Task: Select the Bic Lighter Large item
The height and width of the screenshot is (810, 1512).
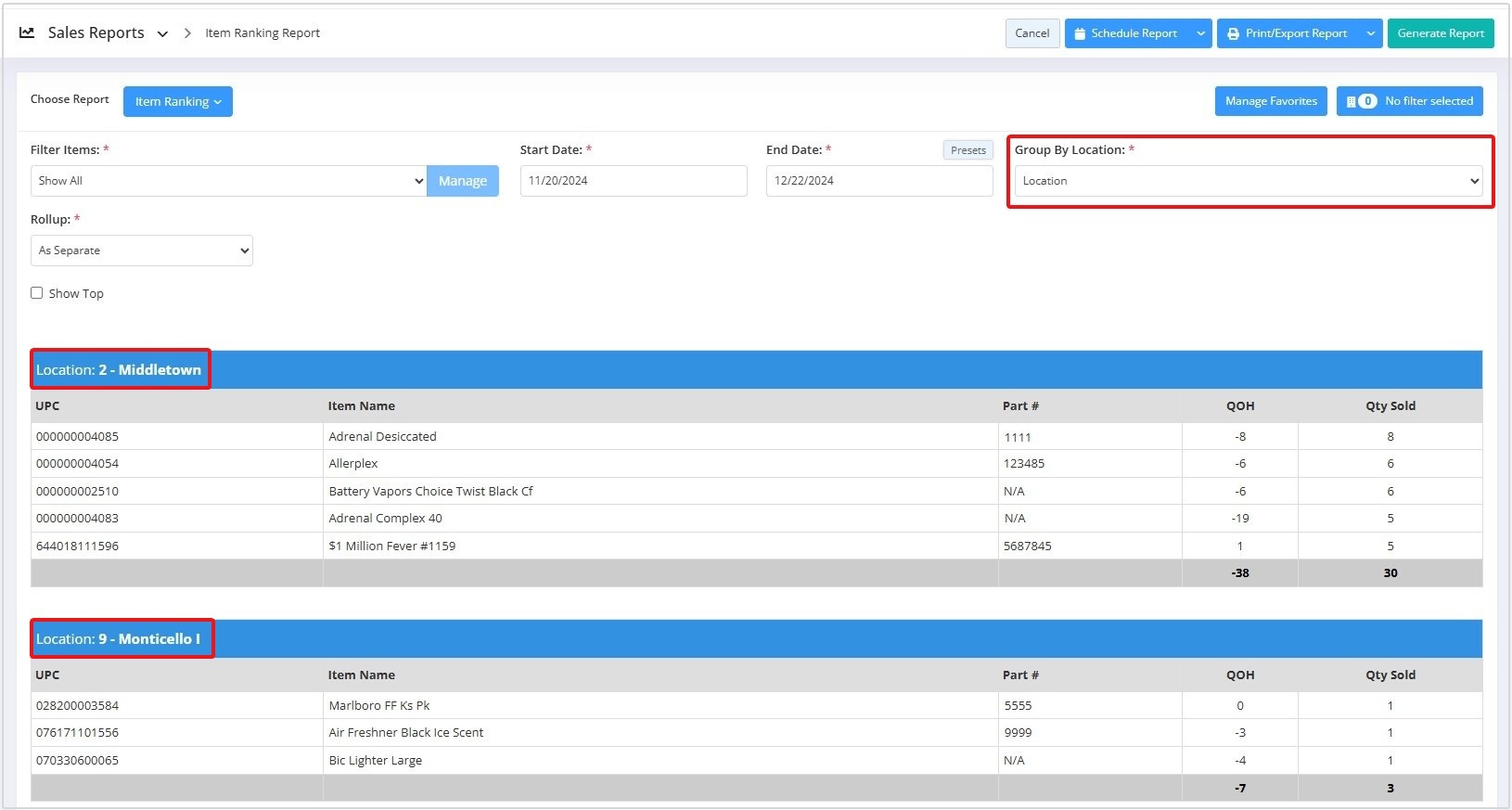Action: pyautogui.click(x=375, y=760)
